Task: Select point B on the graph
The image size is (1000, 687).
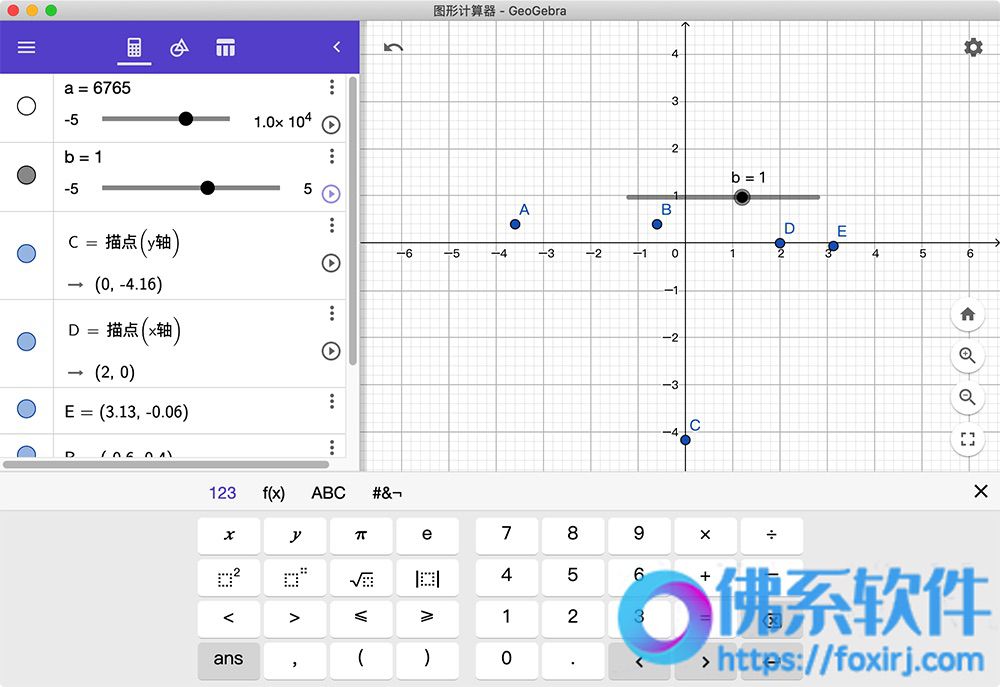Action: (657, 224)
